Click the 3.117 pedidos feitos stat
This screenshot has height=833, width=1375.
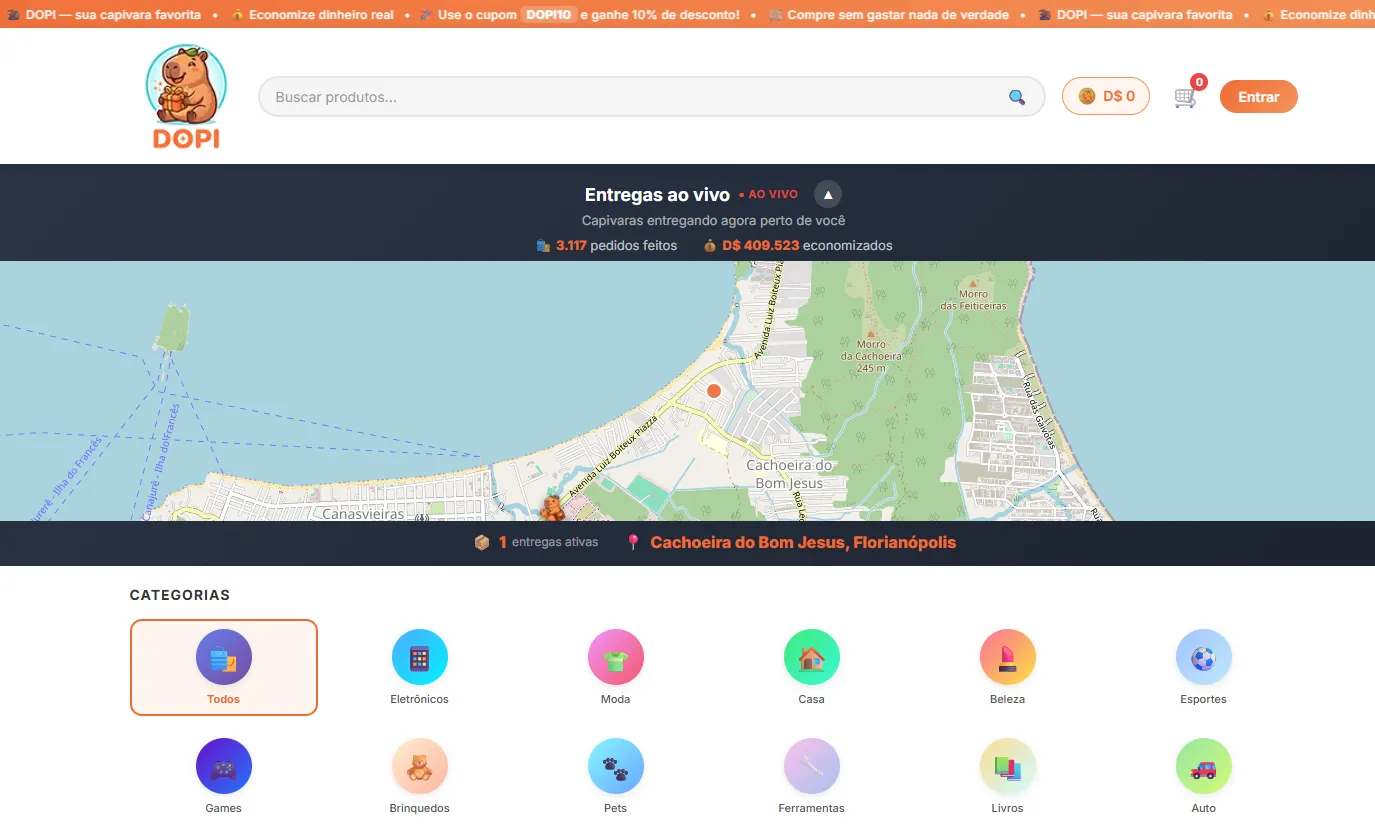(607, 245)
